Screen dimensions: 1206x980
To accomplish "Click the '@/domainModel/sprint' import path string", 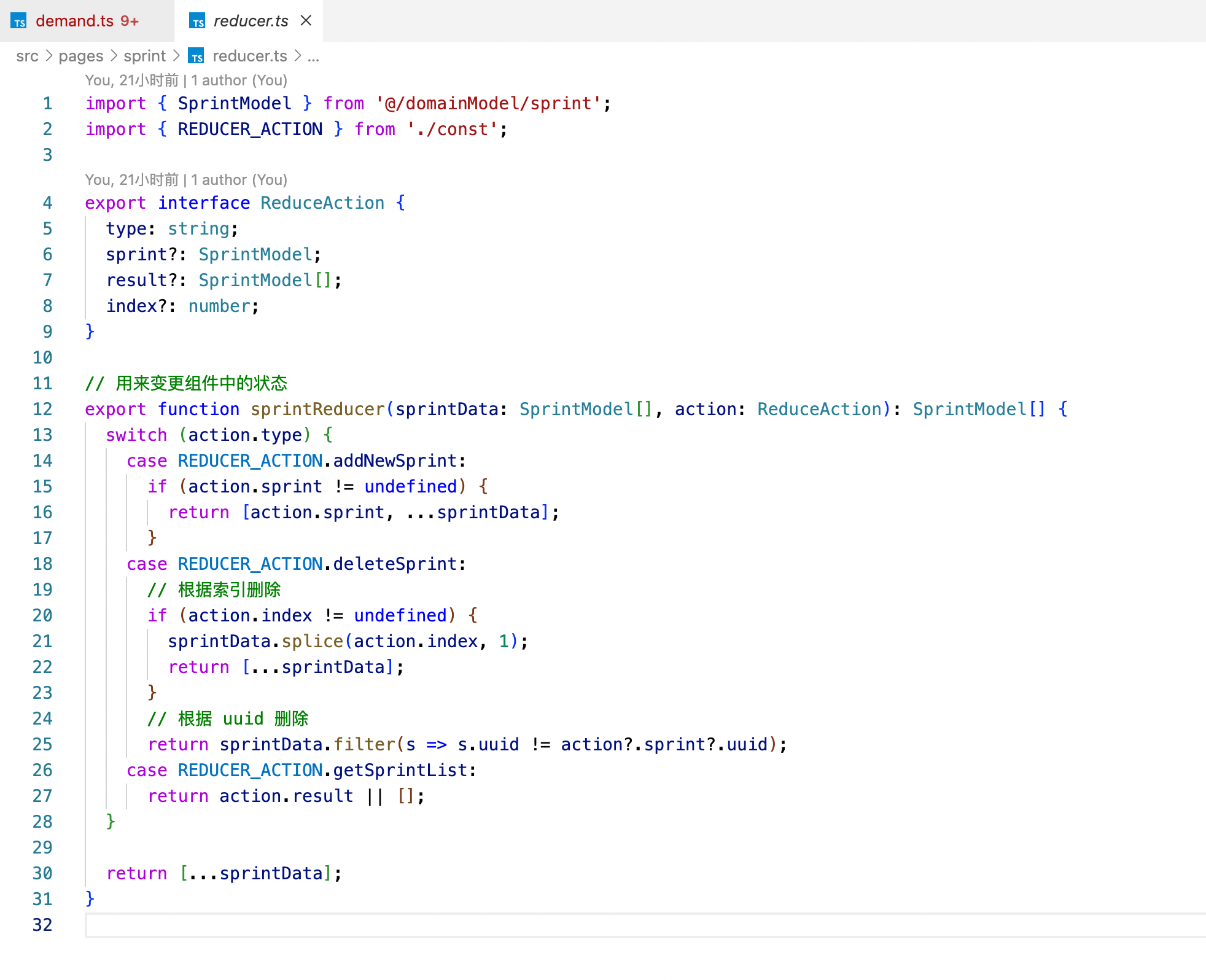I will (x=488, y=103).
